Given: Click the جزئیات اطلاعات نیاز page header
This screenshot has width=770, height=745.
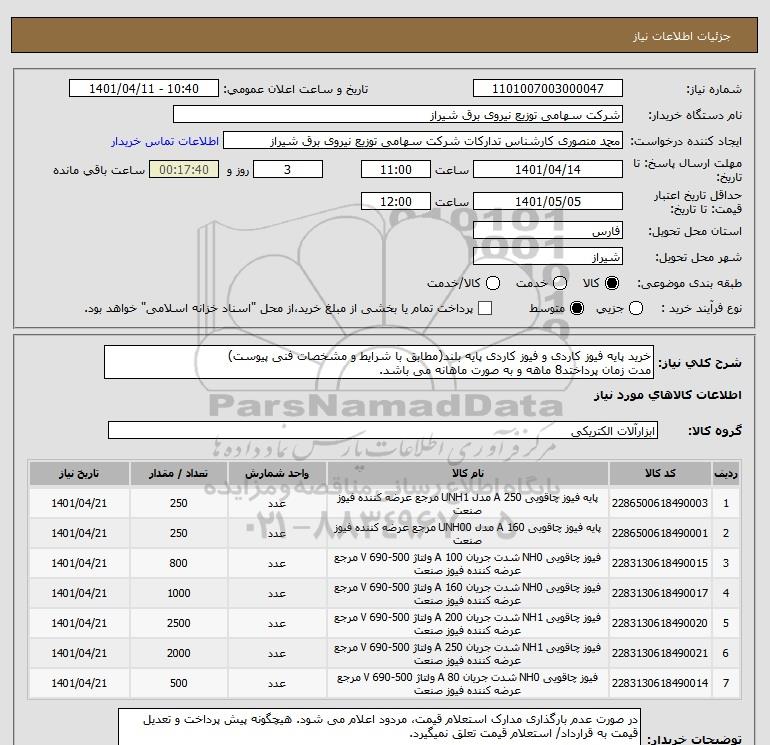Looking at the screenshot, I should pyautogui.click(x=682, y=36).
